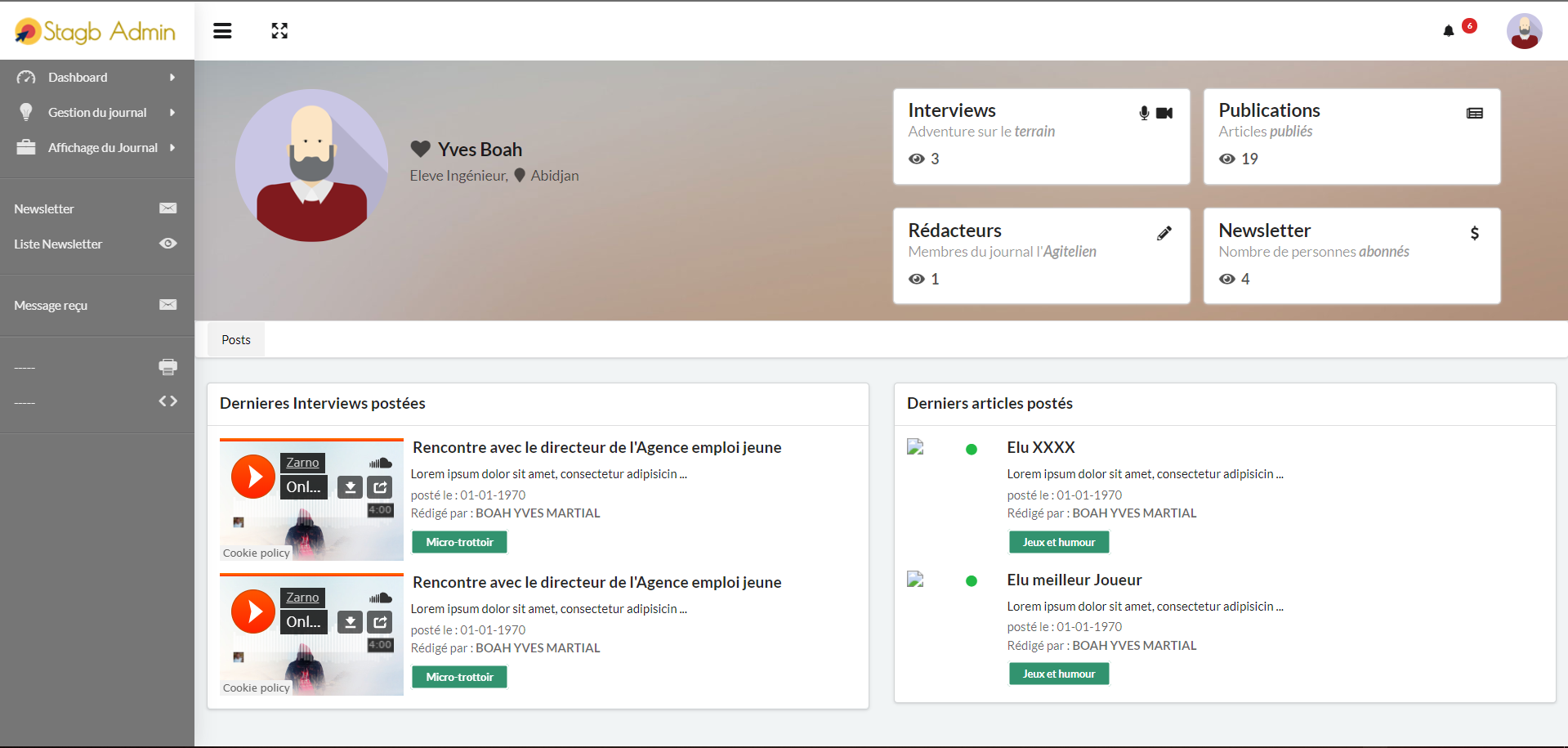
Task: Open the Affichage du Journal menu
Action: tap(97, 148)
